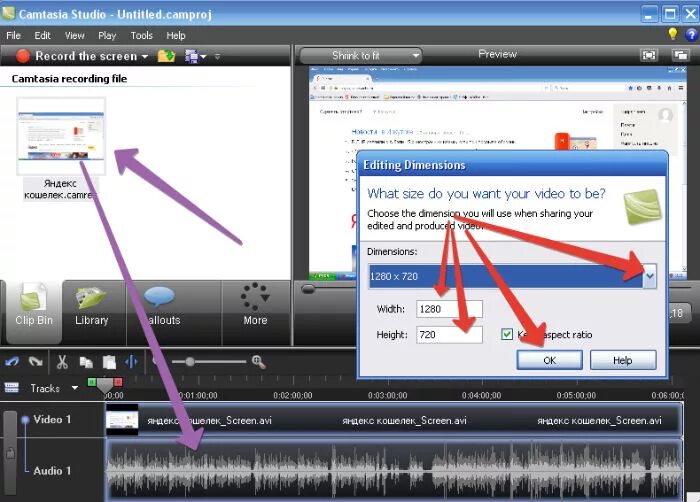Click the track lock icon

point(10,453)
